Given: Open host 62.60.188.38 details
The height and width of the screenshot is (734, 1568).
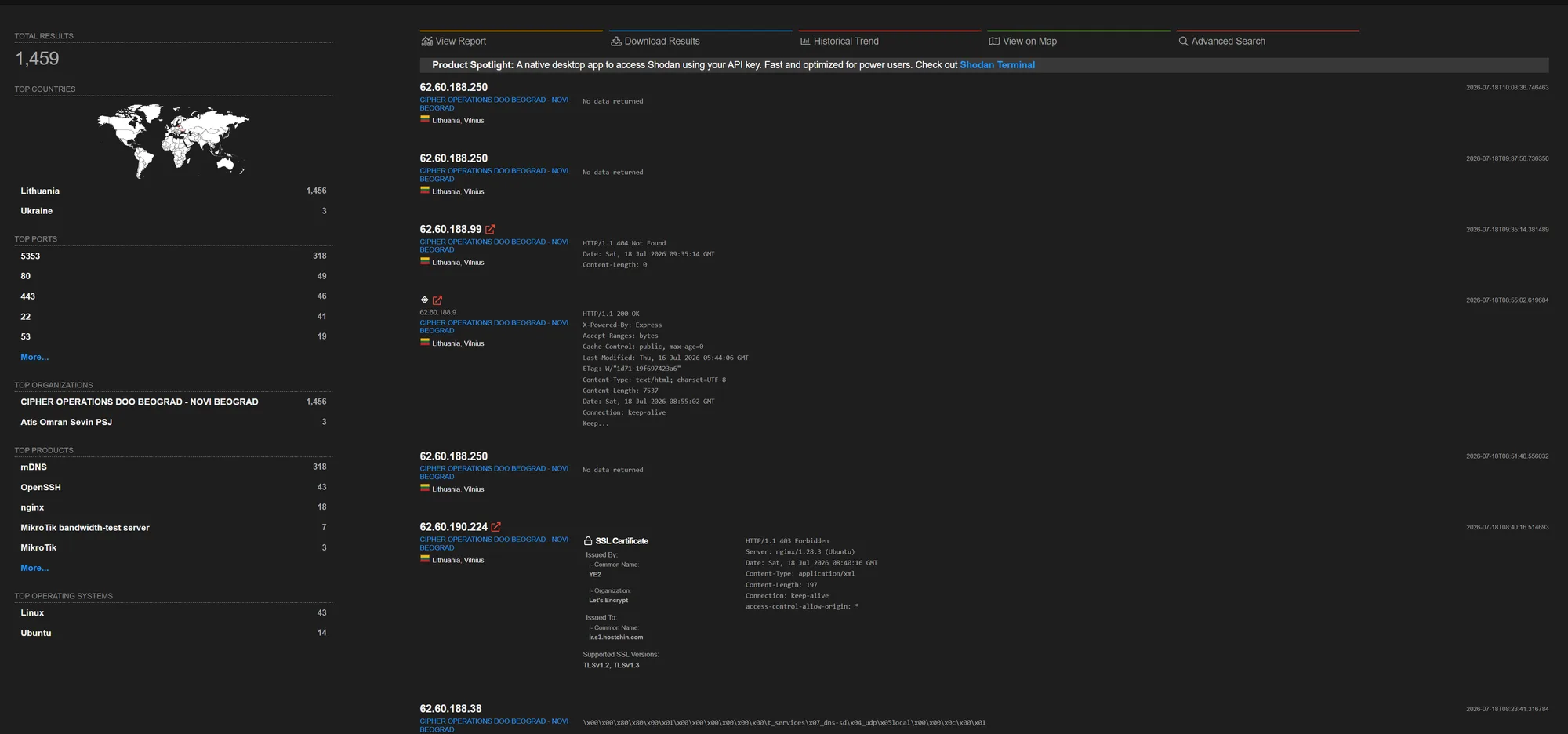Looking at the screenshot, I should (451, 708).
